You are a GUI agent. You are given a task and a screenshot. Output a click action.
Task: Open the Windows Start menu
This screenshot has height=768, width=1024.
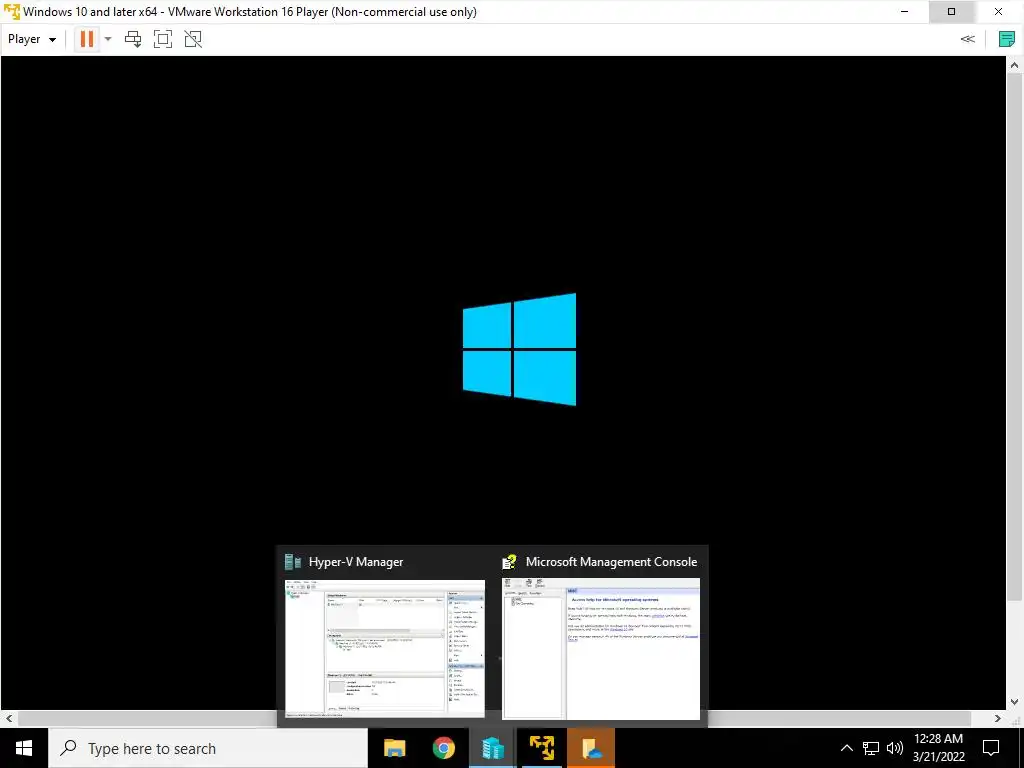24,748
